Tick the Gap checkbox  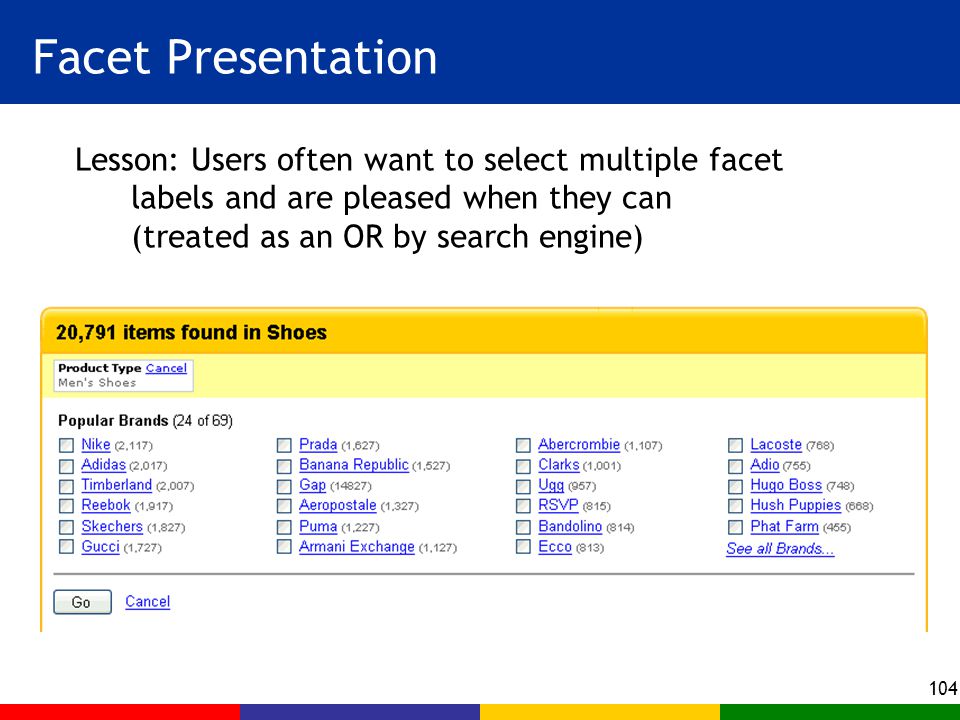pyautogui.click(x=284, y=486)
